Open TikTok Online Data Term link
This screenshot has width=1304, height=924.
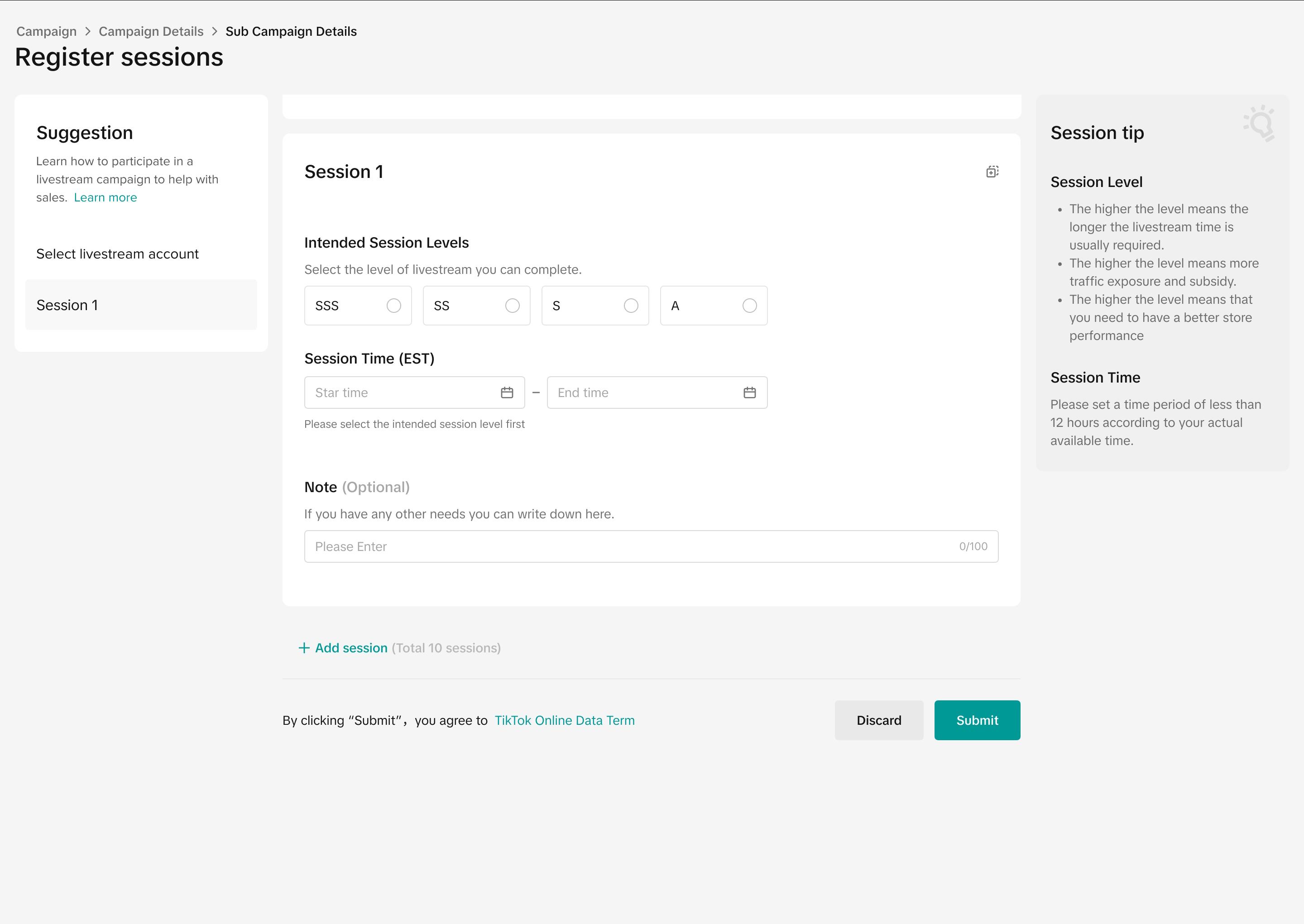point(564,720)
